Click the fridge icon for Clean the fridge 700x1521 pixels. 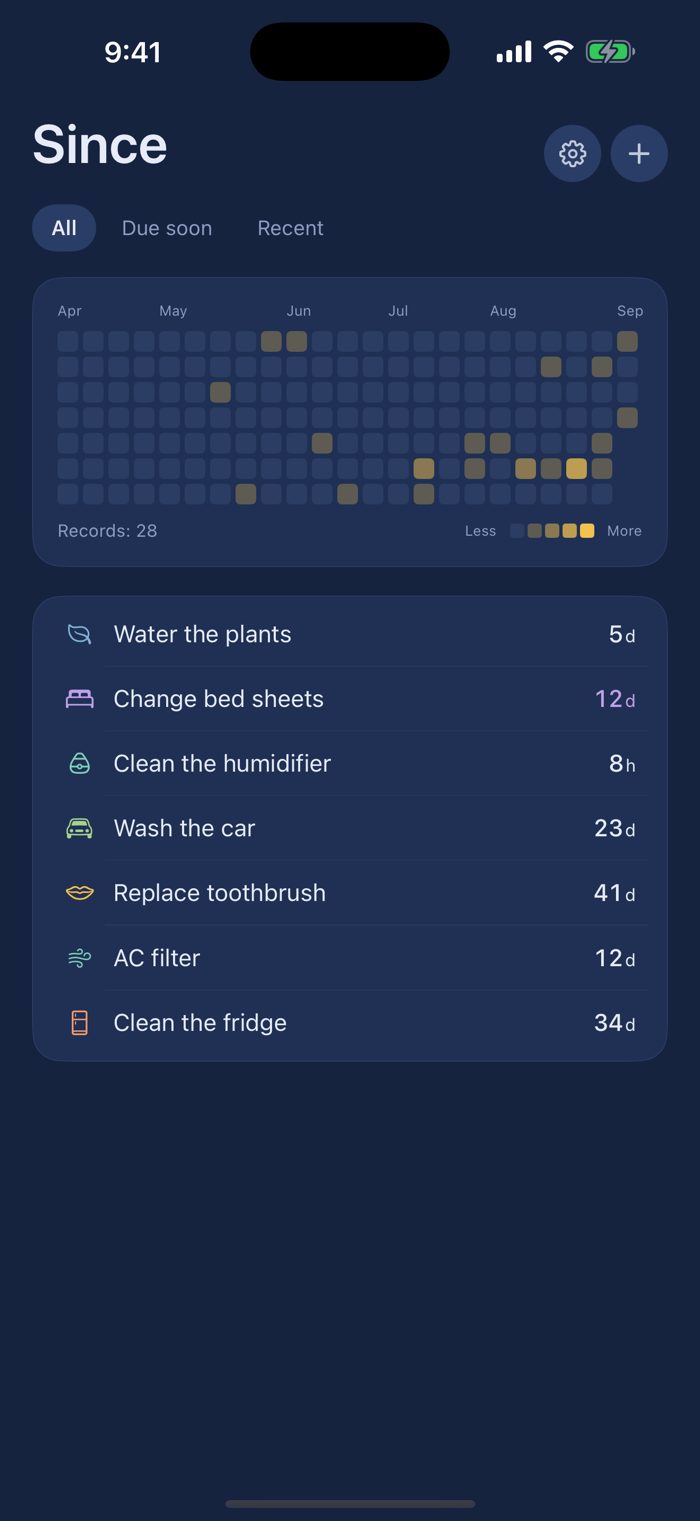click(80, 1022)
